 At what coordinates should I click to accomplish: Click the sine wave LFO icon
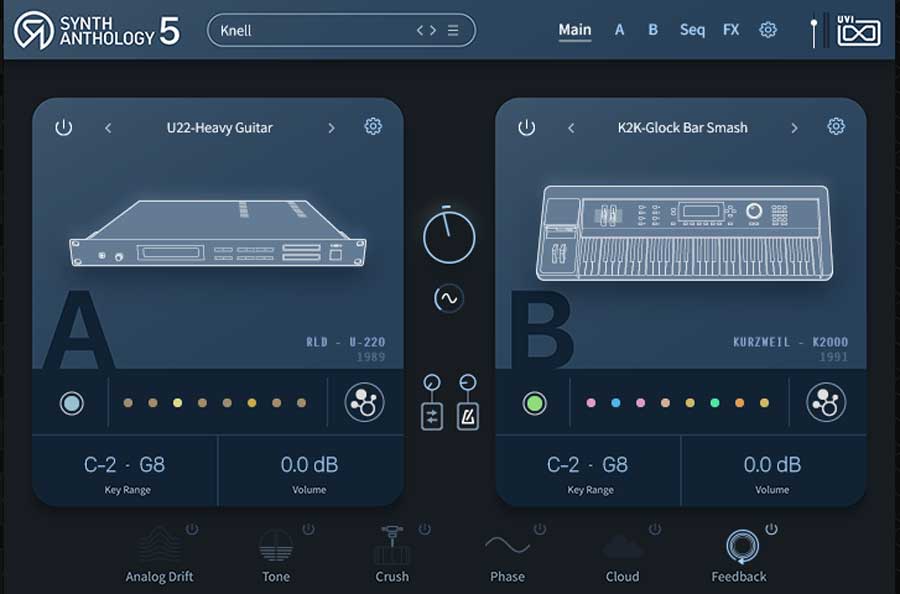448,298
